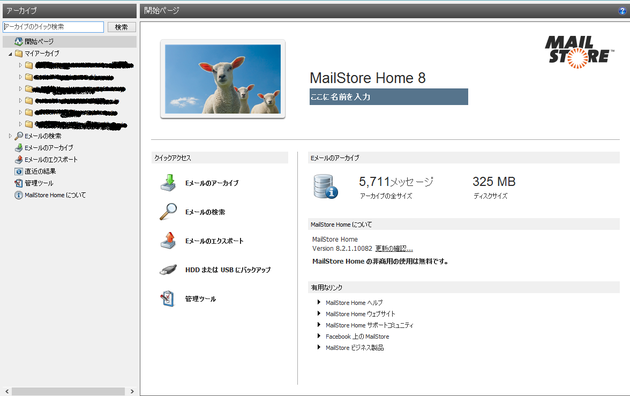Click the first redacted folder icon
This screenshot has height=396, width=630.
pyautogui.click(x=29, y=65)
